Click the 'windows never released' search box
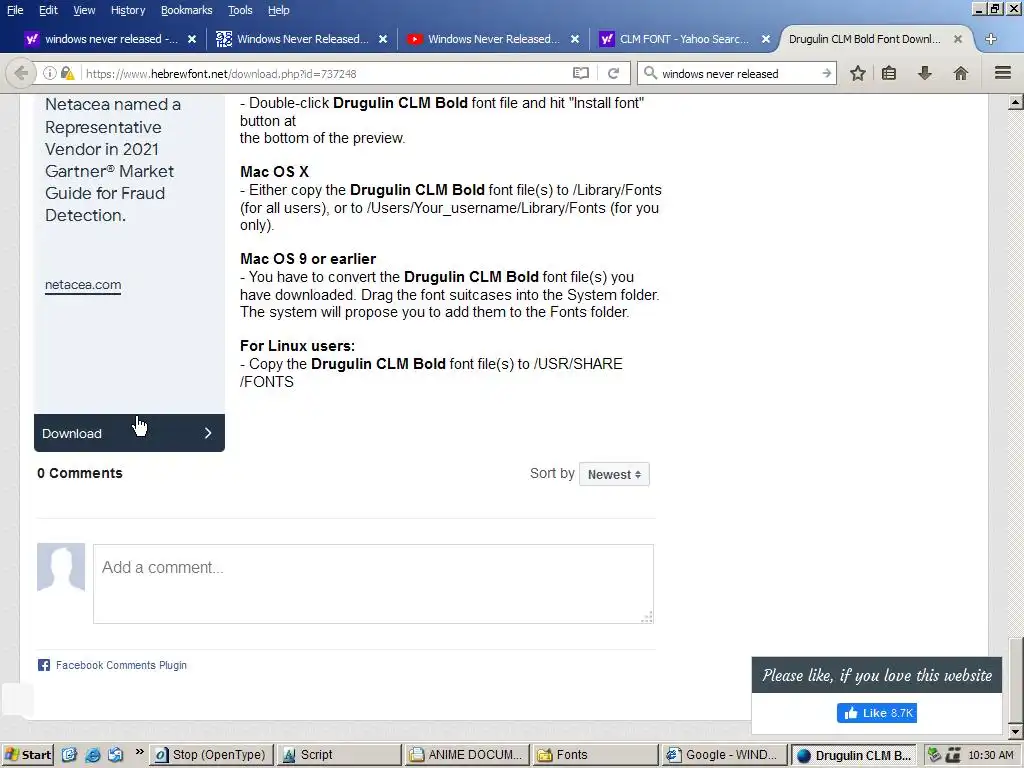Screen dimensions: 1024x768 click(x=736, y=73)
